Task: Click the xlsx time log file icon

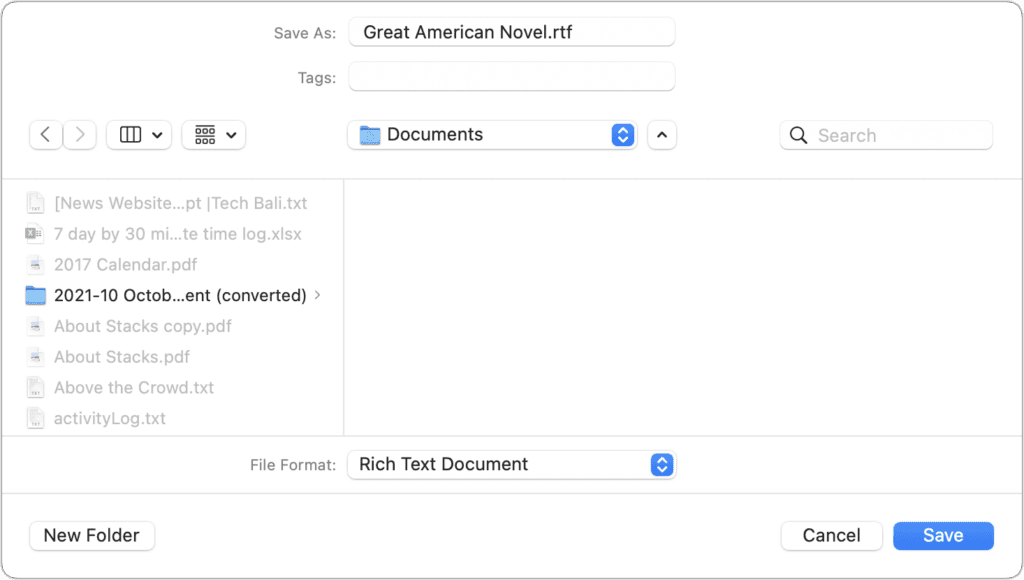Action: pos(36,233)
